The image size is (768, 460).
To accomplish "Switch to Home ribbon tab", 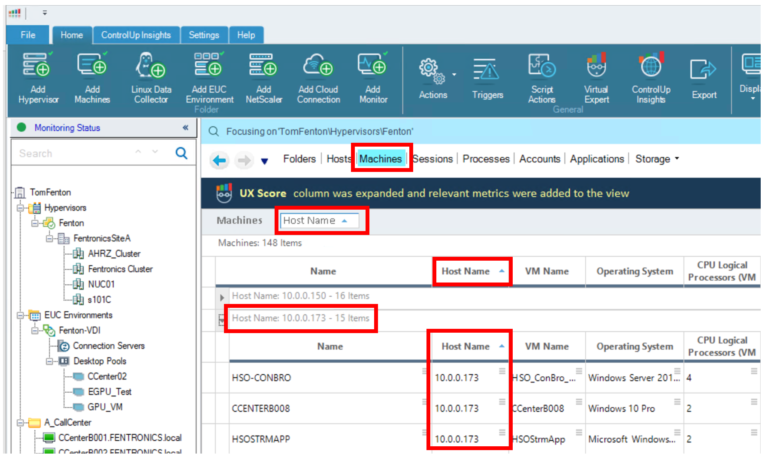I will click(72, 35).
